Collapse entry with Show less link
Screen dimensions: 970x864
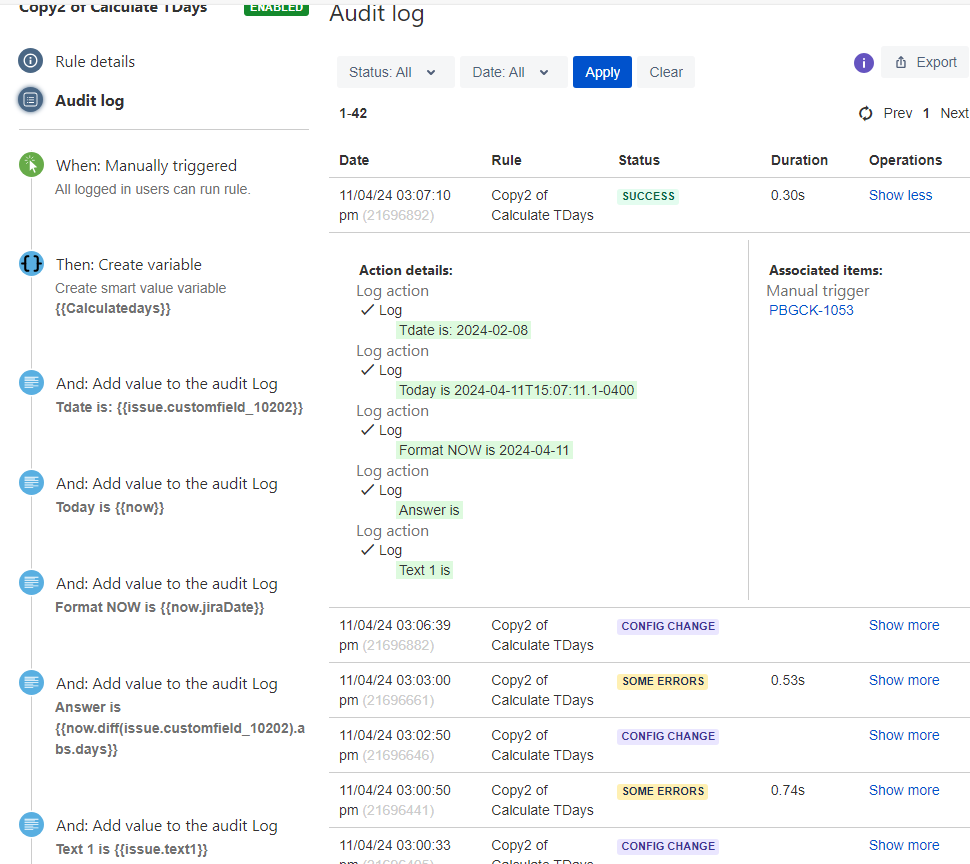(900, 195)
